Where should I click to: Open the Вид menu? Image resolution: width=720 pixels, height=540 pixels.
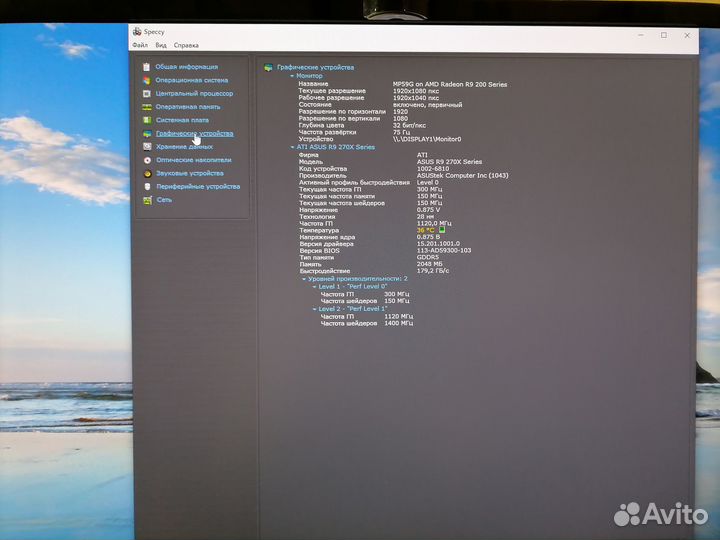[161, 45]
